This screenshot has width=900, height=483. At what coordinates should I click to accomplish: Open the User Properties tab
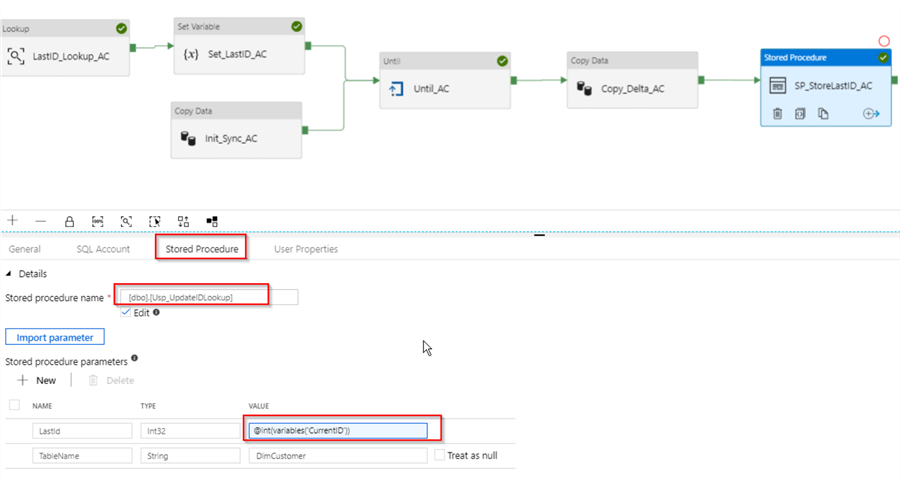(x=306, y=249)
